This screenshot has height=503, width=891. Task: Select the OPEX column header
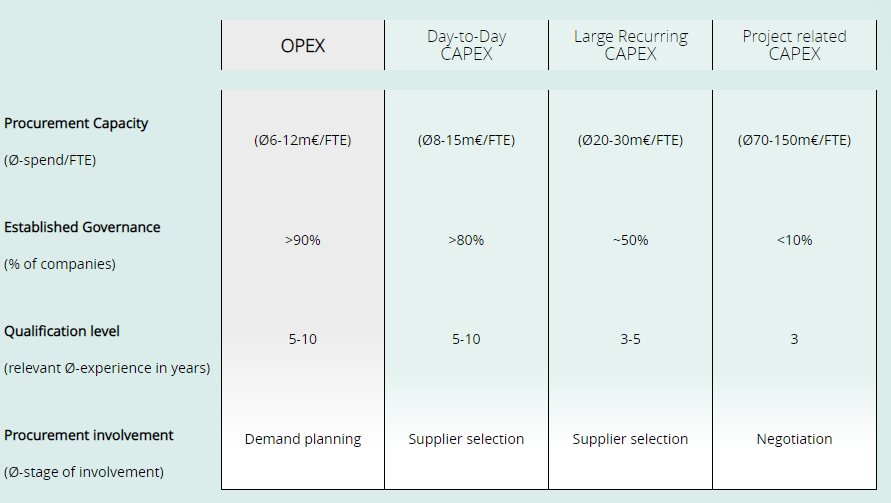click(302, 45)
